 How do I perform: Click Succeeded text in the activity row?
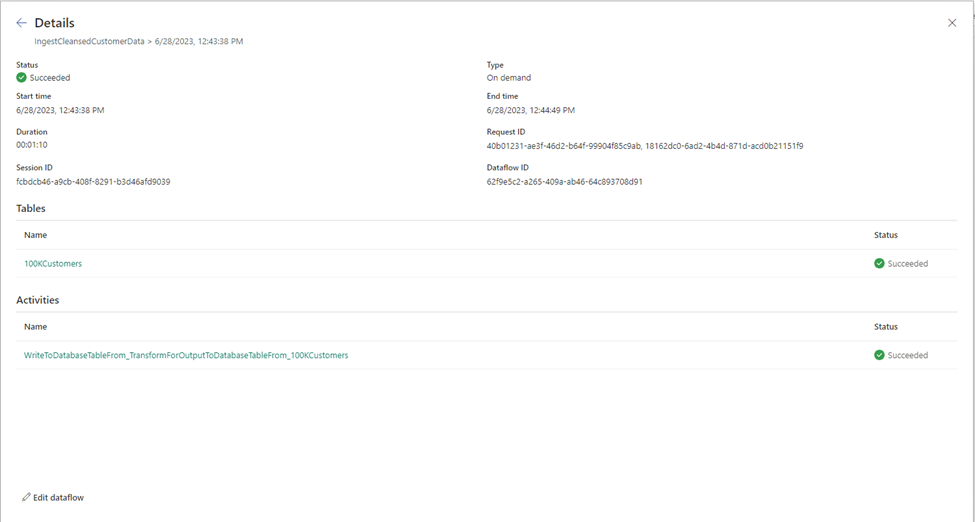click(908, 355)
